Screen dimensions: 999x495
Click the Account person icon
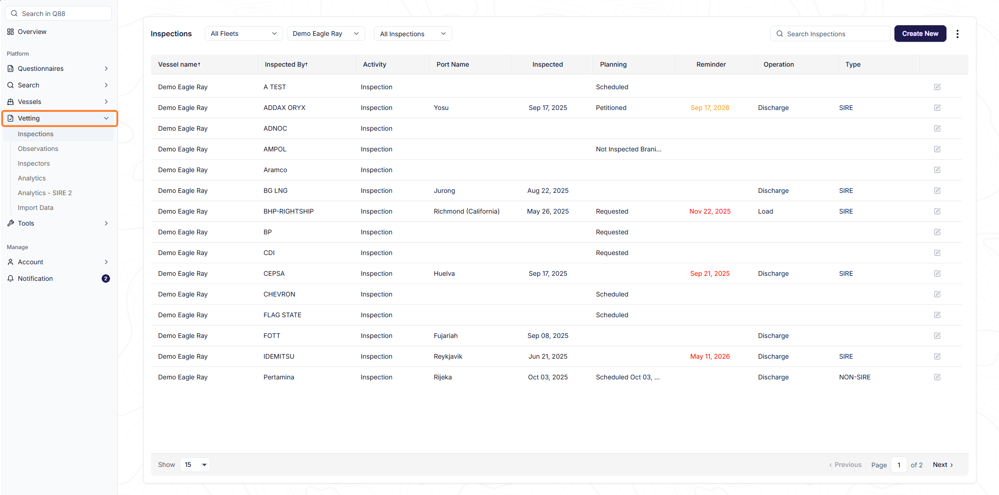pyautogui.click(x=10, y=262)
